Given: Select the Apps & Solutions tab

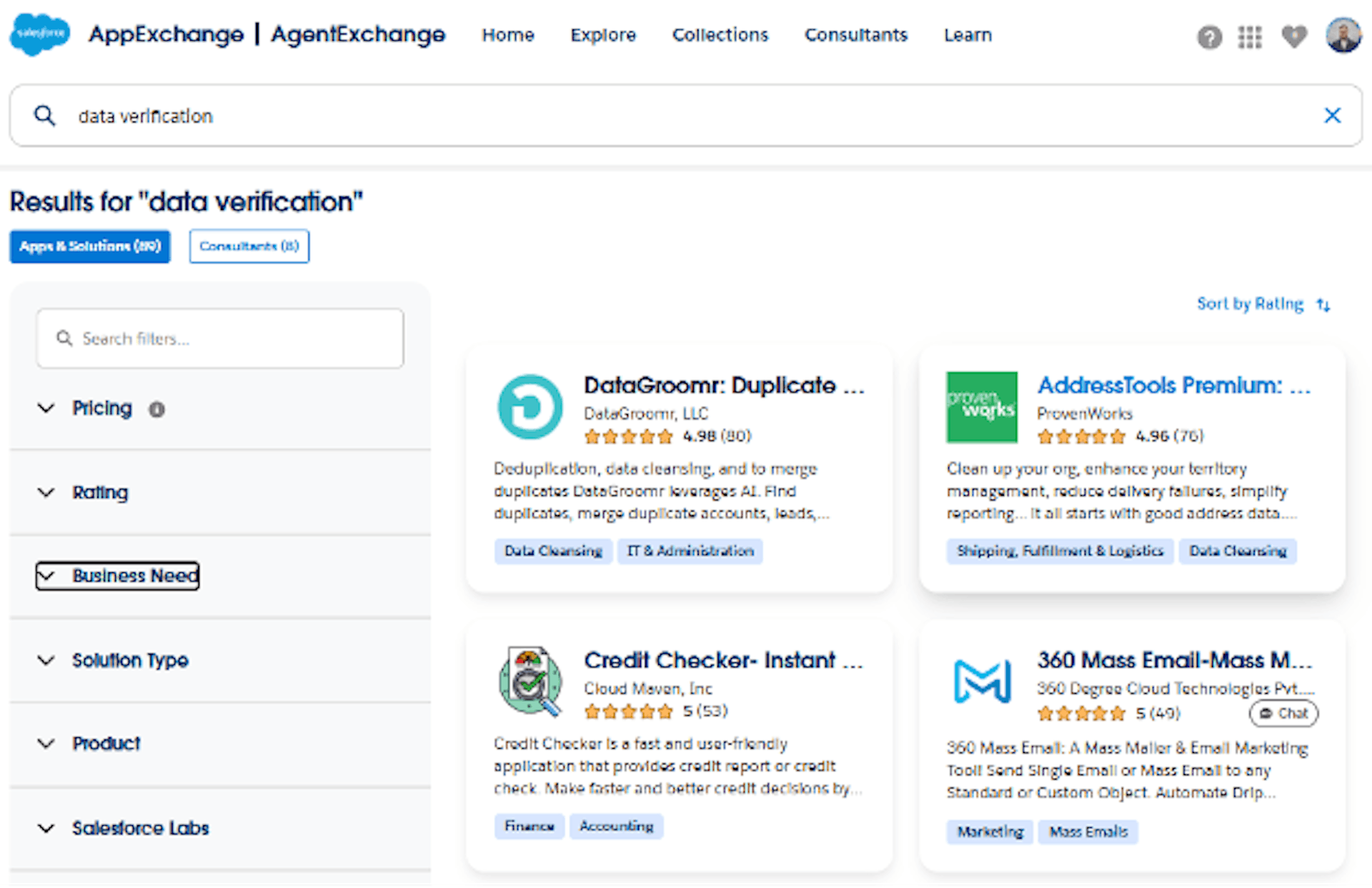Looking at the screenshot, I should point(90,246).
